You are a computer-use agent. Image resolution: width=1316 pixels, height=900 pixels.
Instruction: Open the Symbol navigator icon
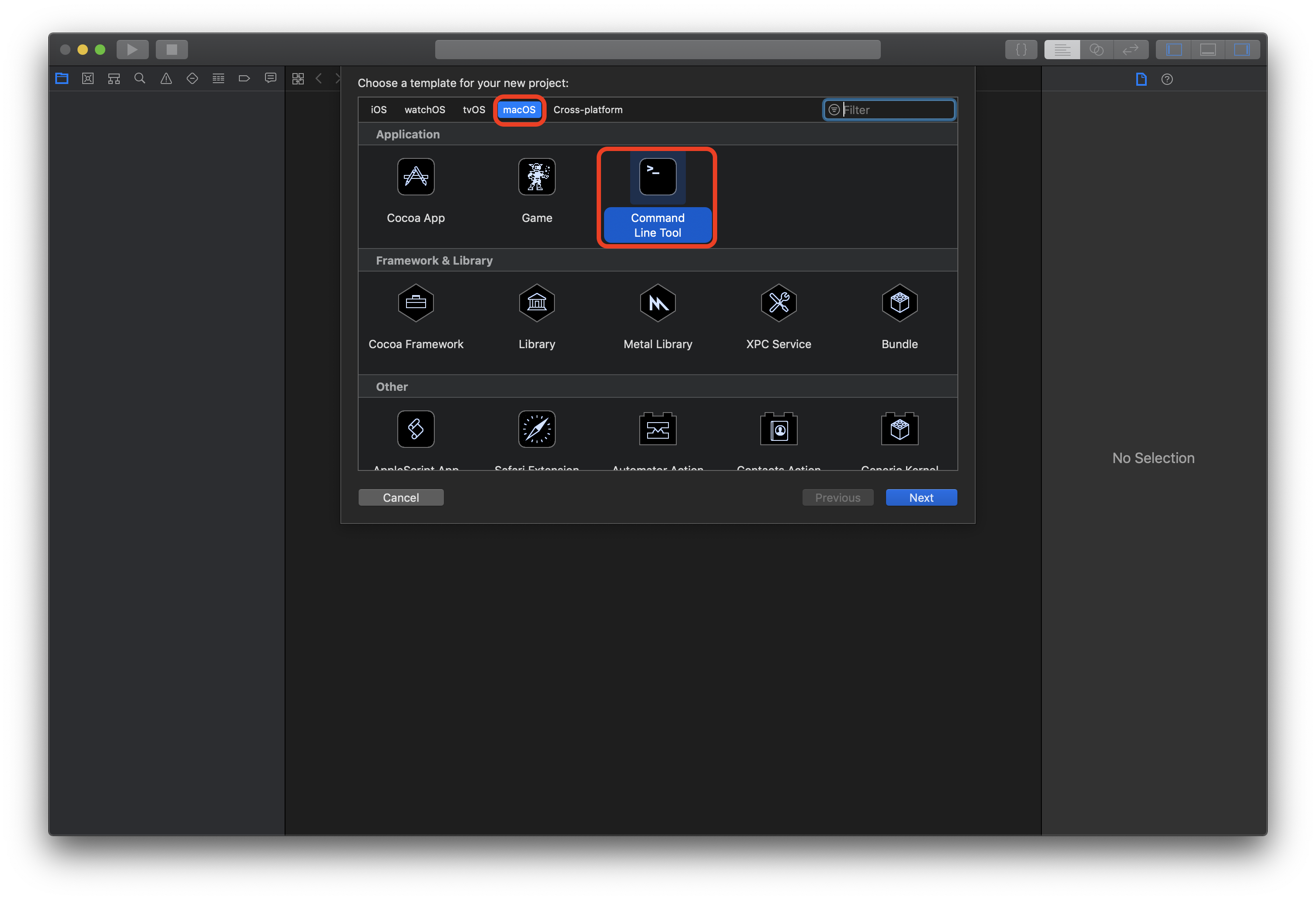pyautogui.click(x=114, y=79)
